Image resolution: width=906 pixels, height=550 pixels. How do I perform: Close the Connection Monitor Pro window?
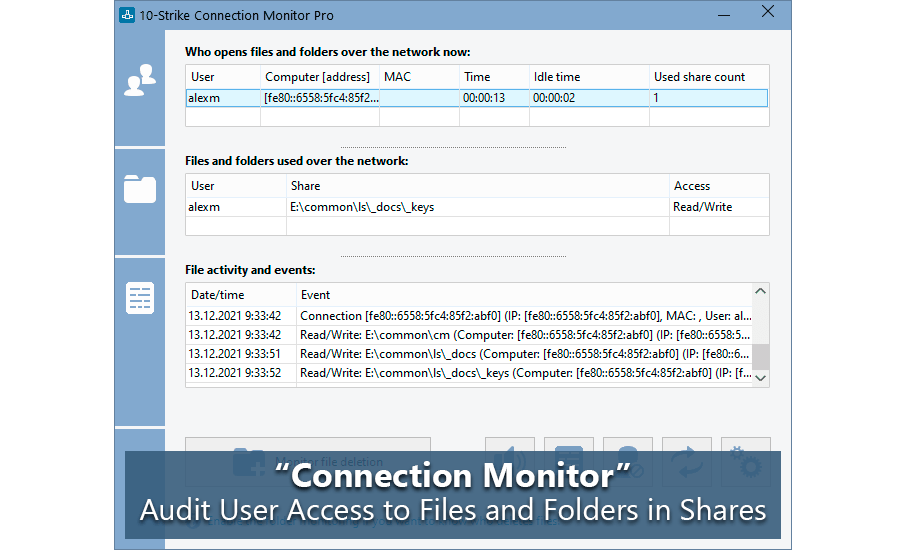click(x=767, y=13)
